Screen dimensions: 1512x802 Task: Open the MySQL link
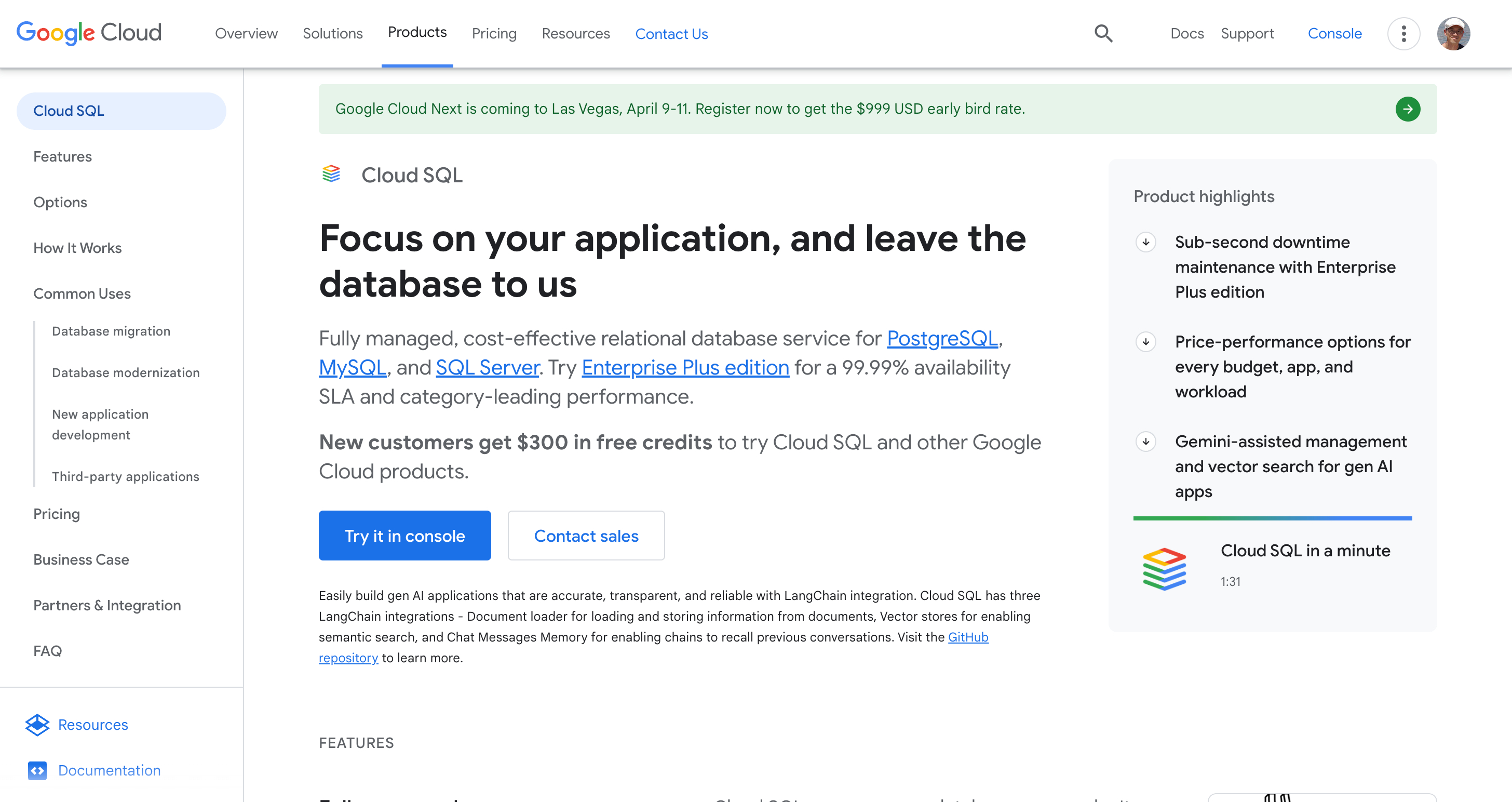tap(352, 368)
